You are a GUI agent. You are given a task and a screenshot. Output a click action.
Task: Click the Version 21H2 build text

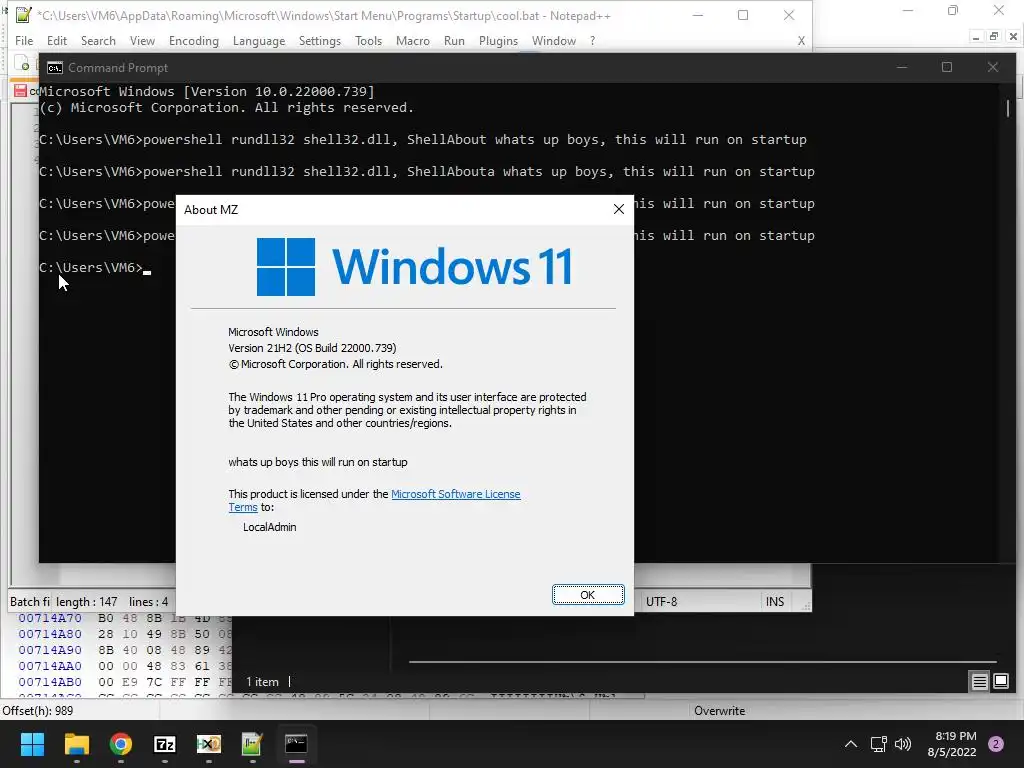click(x=312, y=348)
